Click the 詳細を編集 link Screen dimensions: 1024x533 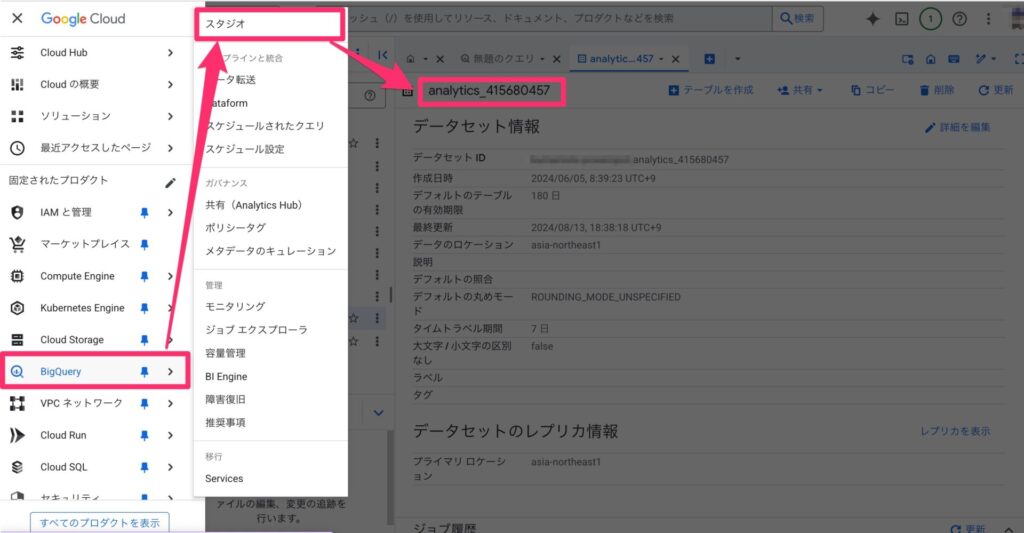pyautogui.click(x=957, y=127)
